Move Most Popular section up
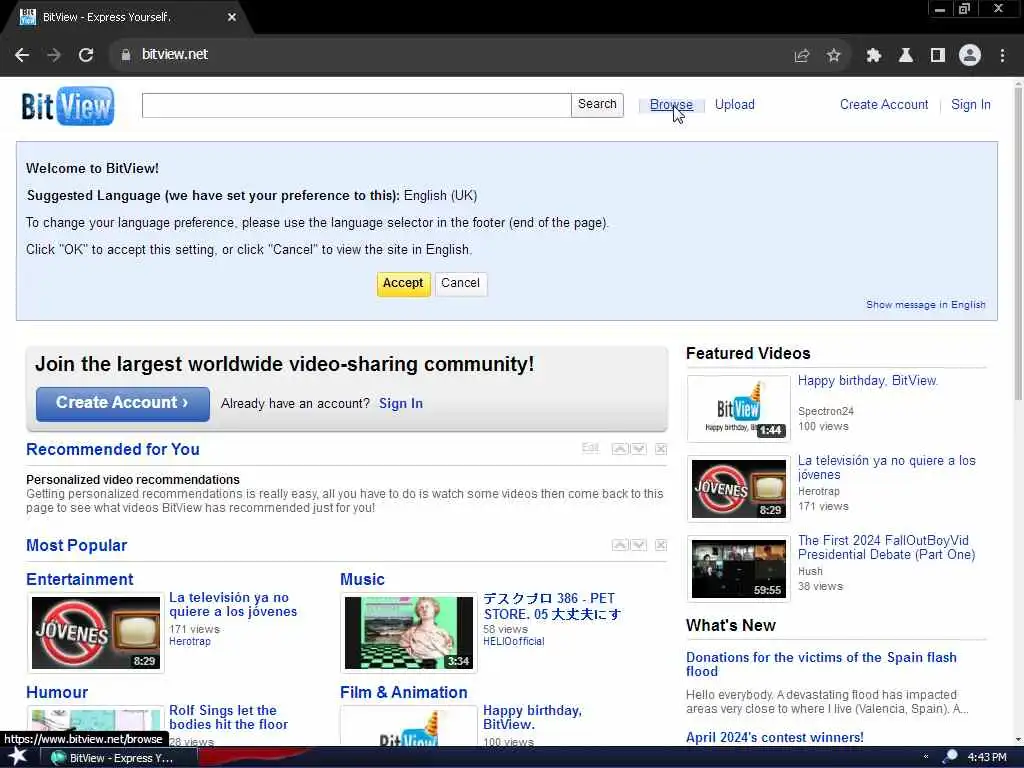The height and width of the screenshot is (768, 1024). (620, 545)
